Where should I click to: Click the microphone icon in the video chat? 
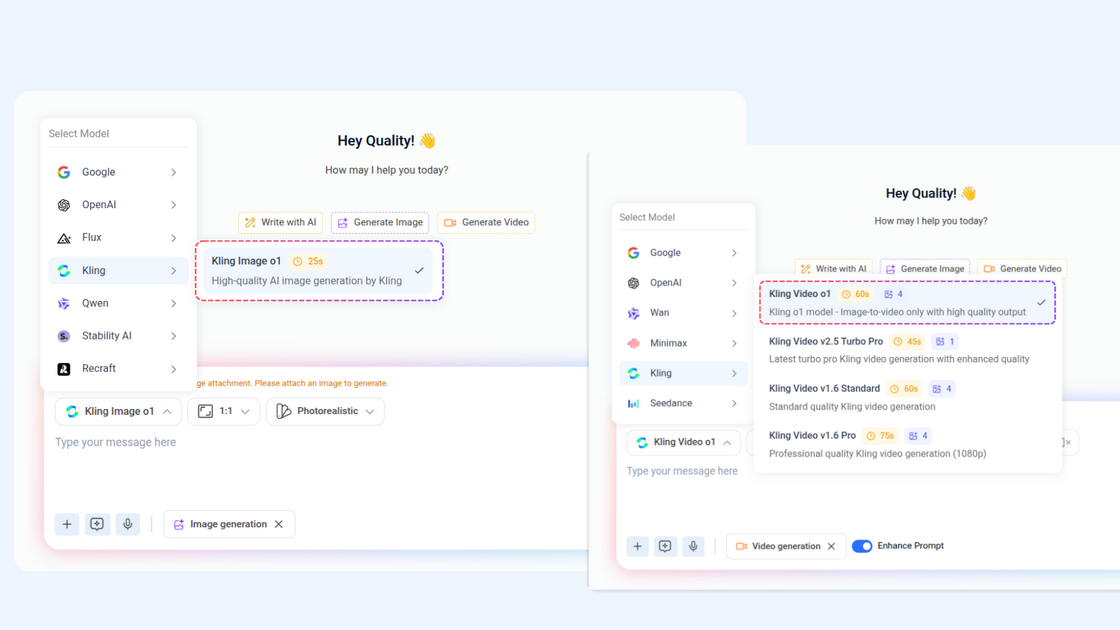[693, 546]
